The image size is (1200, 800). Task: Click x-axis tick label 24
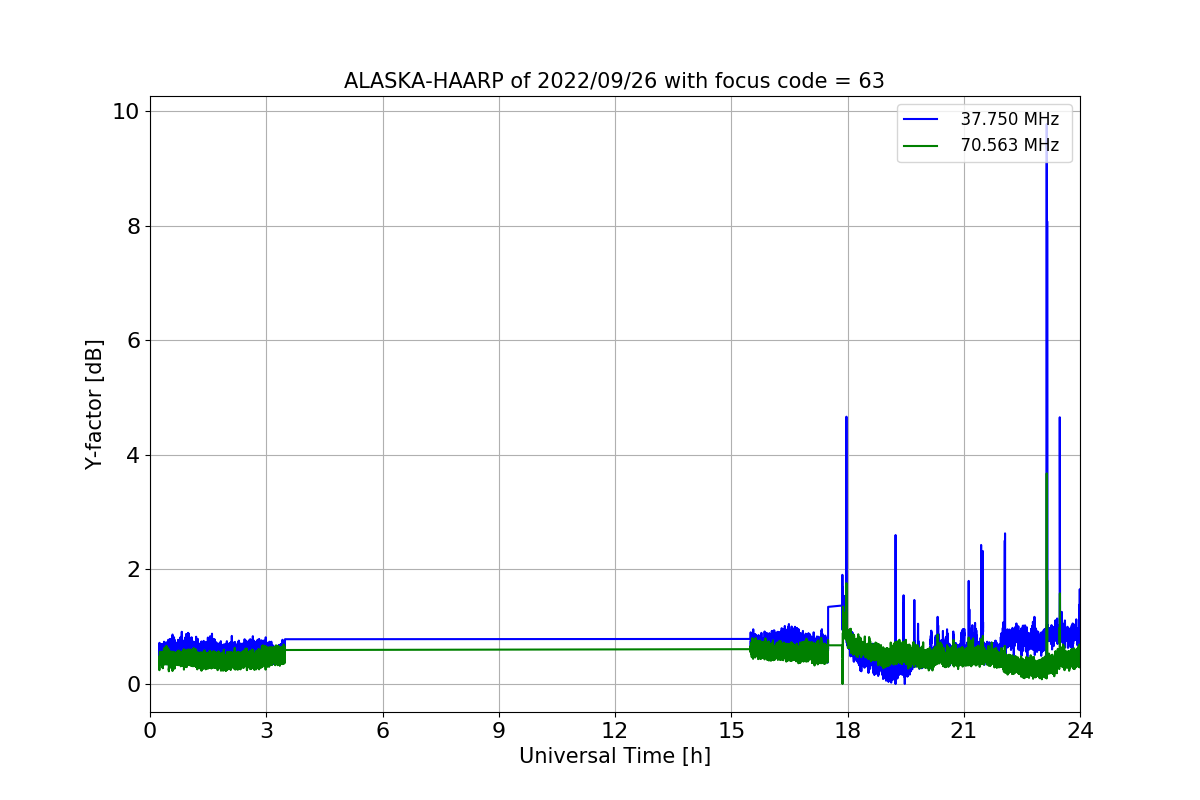pos(1079,731)
